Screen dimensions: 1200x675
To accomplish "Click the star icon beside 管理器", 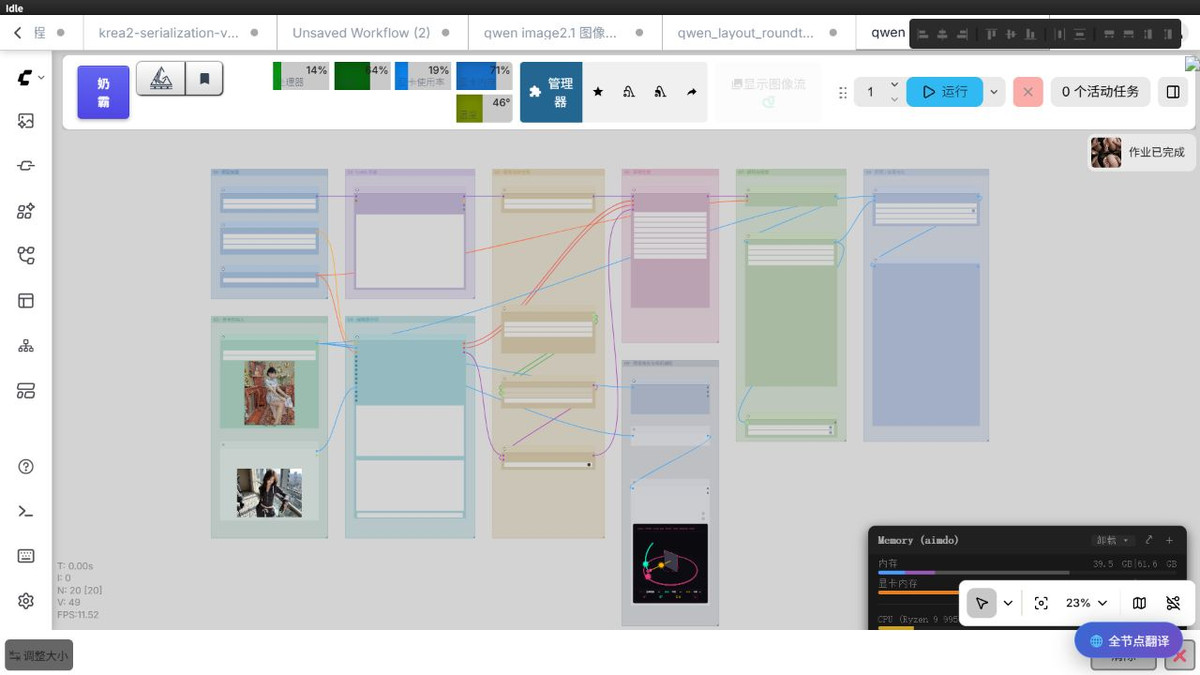I will tap(598, 92).
